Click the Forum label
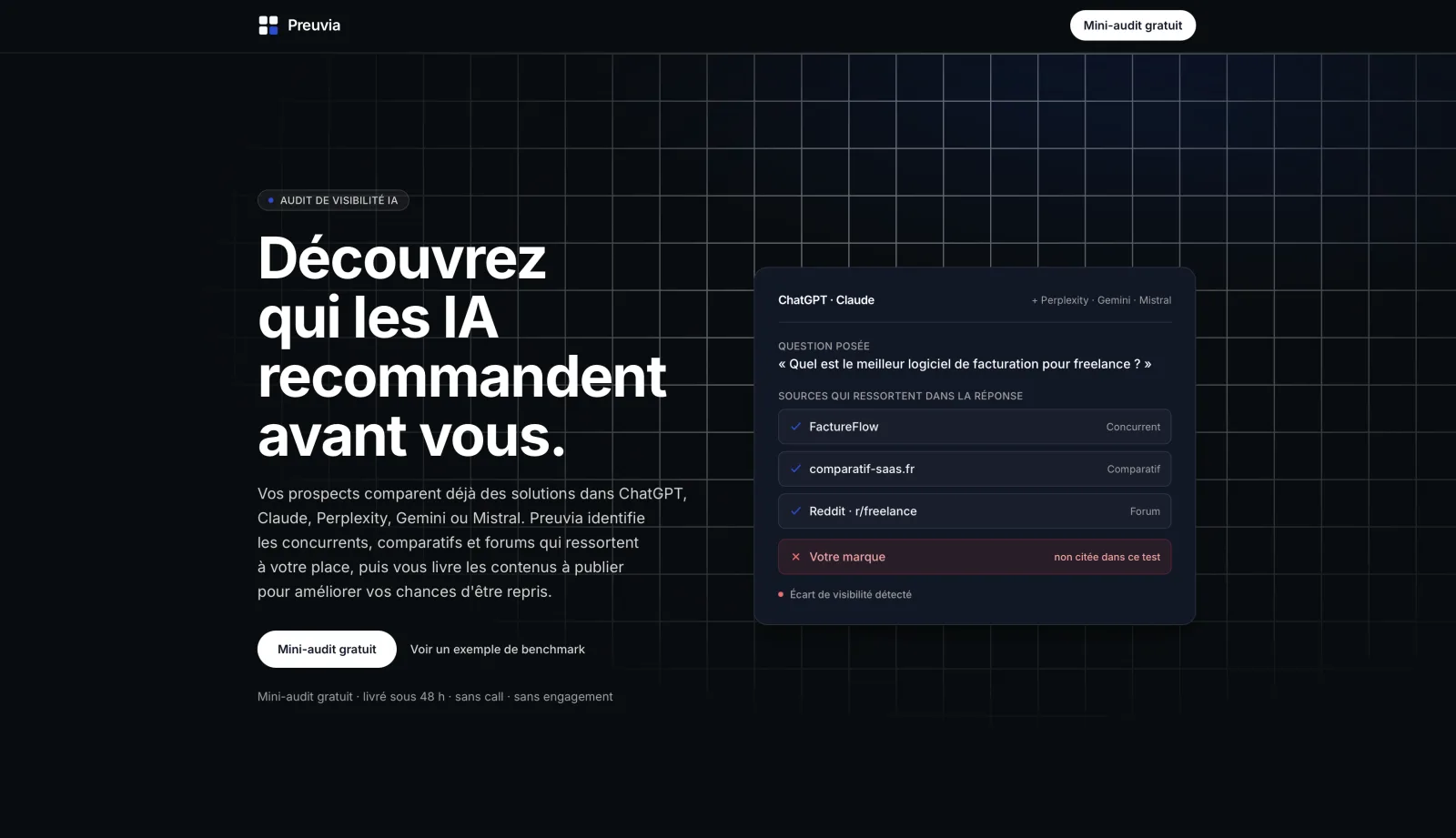The image size is (1456, 838). pyautogui.click(x=1145, y=511)
